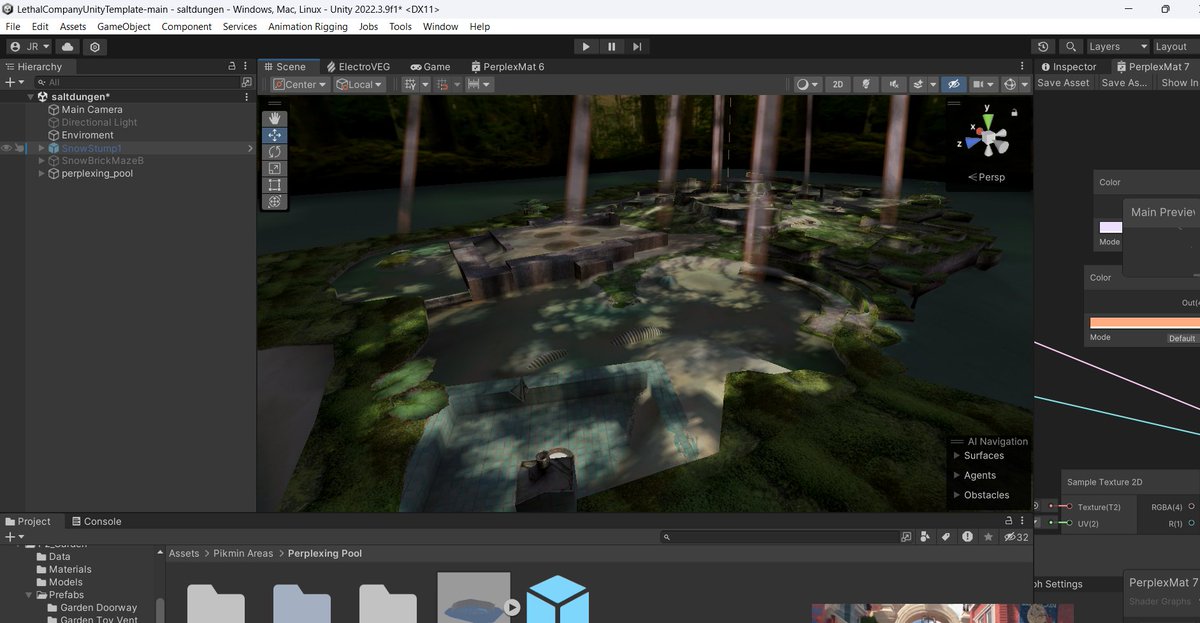The width and height of the screenshot is (1200, 623).
Task: Expand perplexing_pool in Hierarchy
Action: [41, 174]
